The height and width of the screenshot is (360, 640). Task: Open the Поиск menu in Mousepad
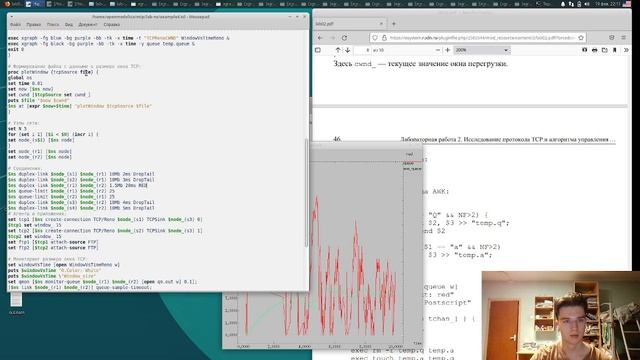53,24
